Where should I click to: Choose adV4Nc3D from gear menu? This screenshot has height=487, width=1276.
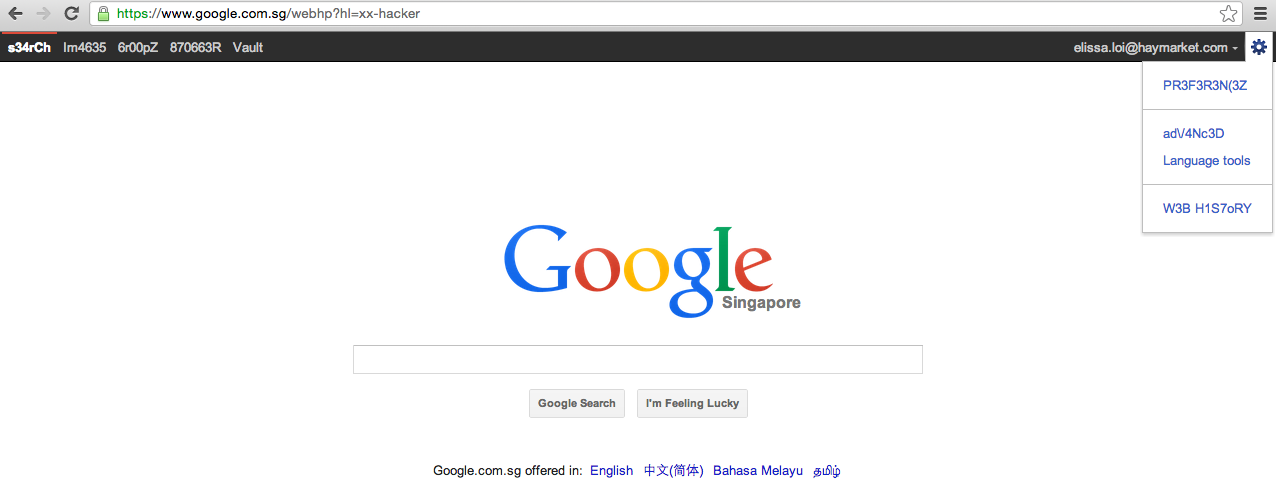coord(1194,133)
